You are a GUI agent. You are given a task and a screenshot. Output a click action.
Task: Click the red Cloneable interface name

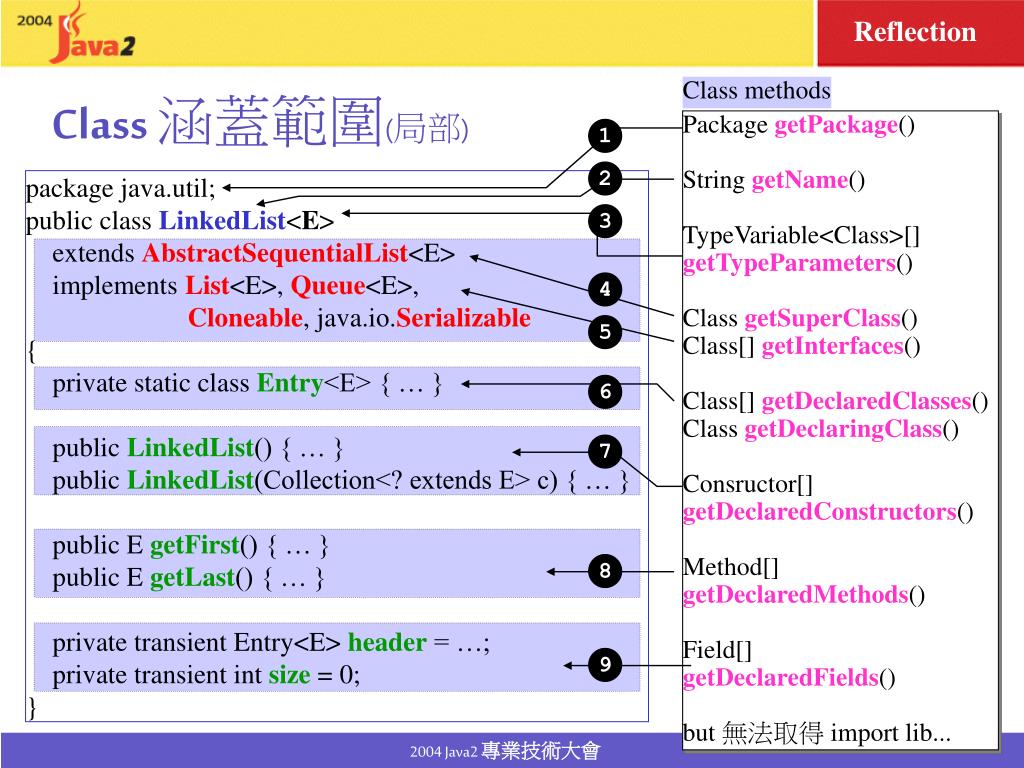[x=246, y=317]
